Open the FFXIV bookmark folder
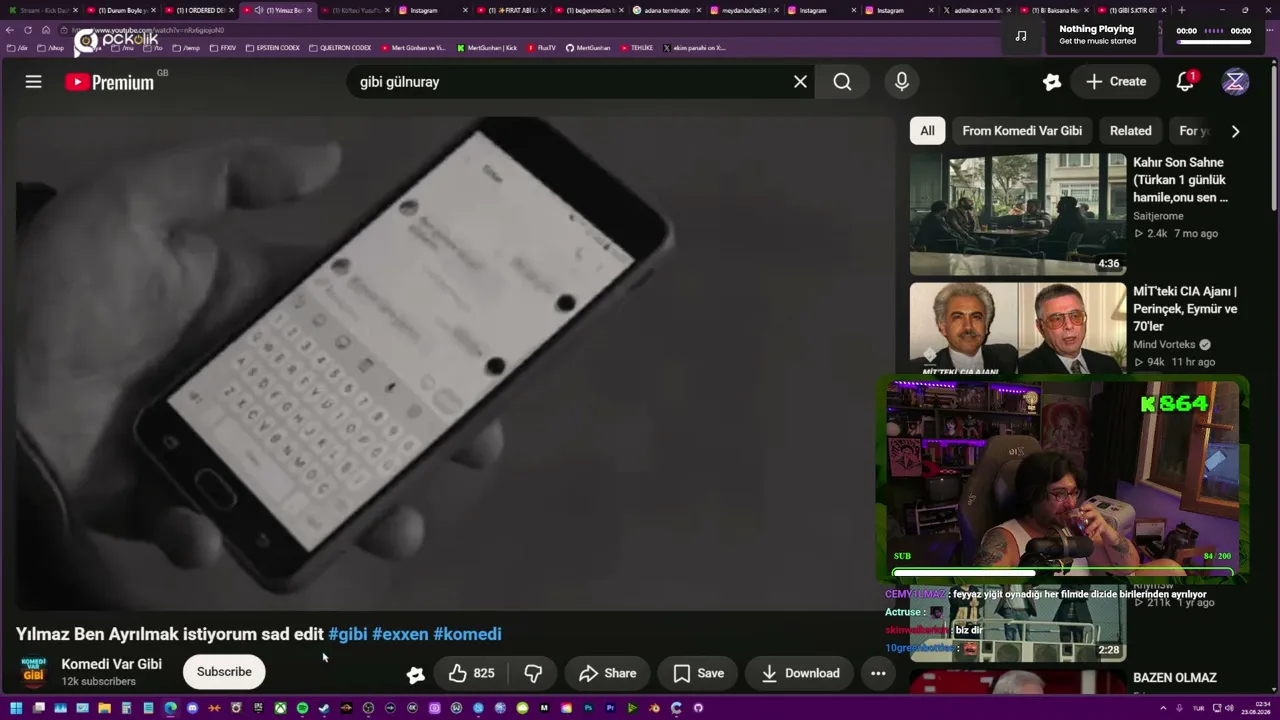 [x=224, y=48]
